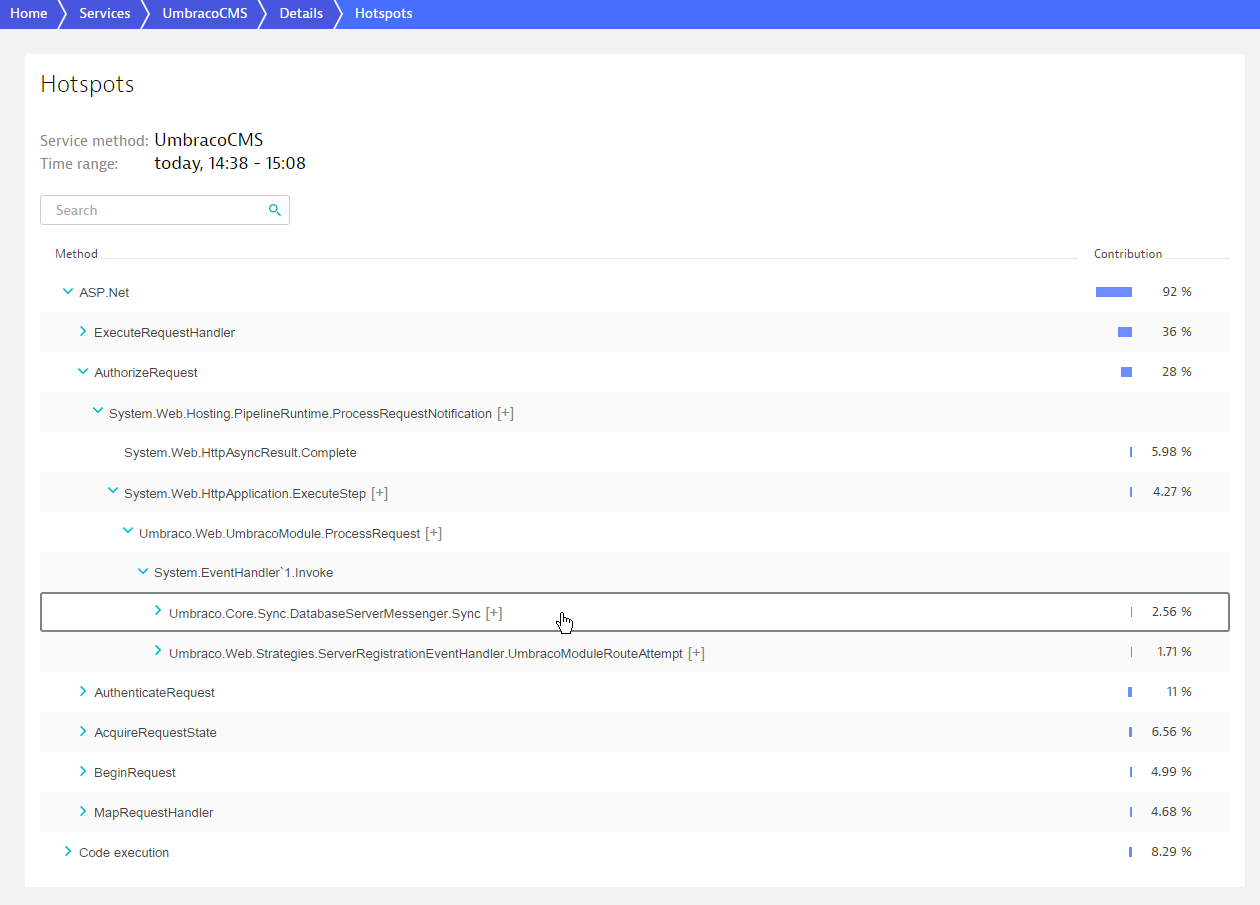This screenshot has width=1260, height=905.
Task: Expand the MapRequestHandler node
Action: tap(83, 811)
